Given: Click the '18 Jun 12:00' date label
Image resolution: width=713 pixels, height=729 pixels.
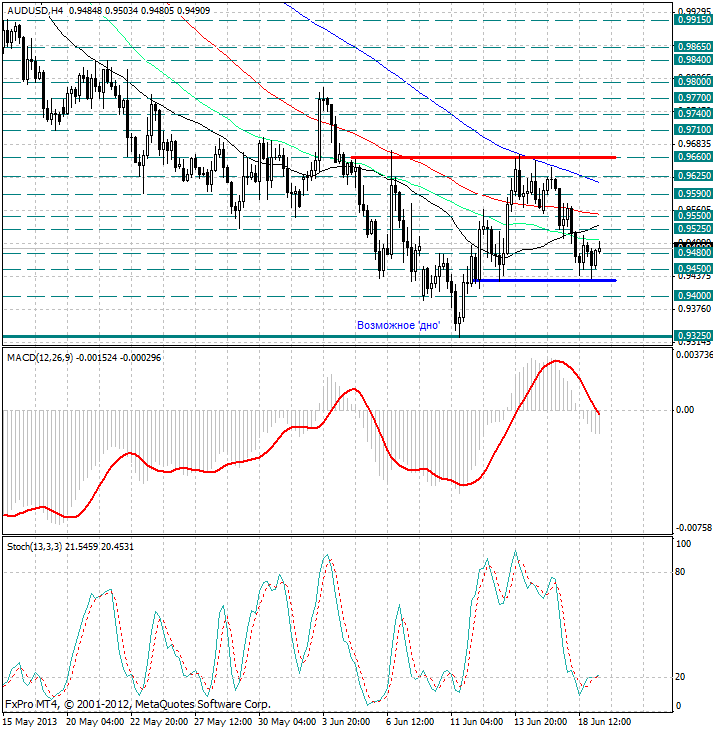Looking at the screenshot, I should pos(606,722).
